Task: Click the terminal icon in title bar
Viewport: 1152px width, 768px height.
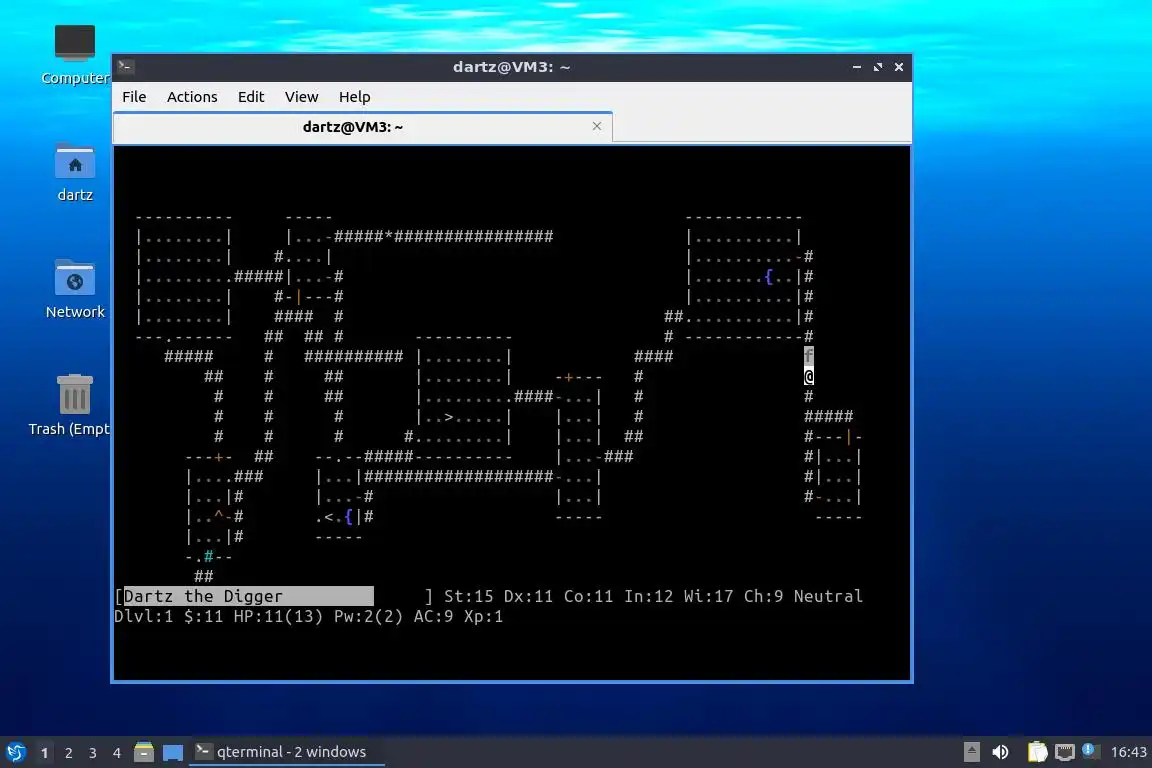Action: click(125, 66)
